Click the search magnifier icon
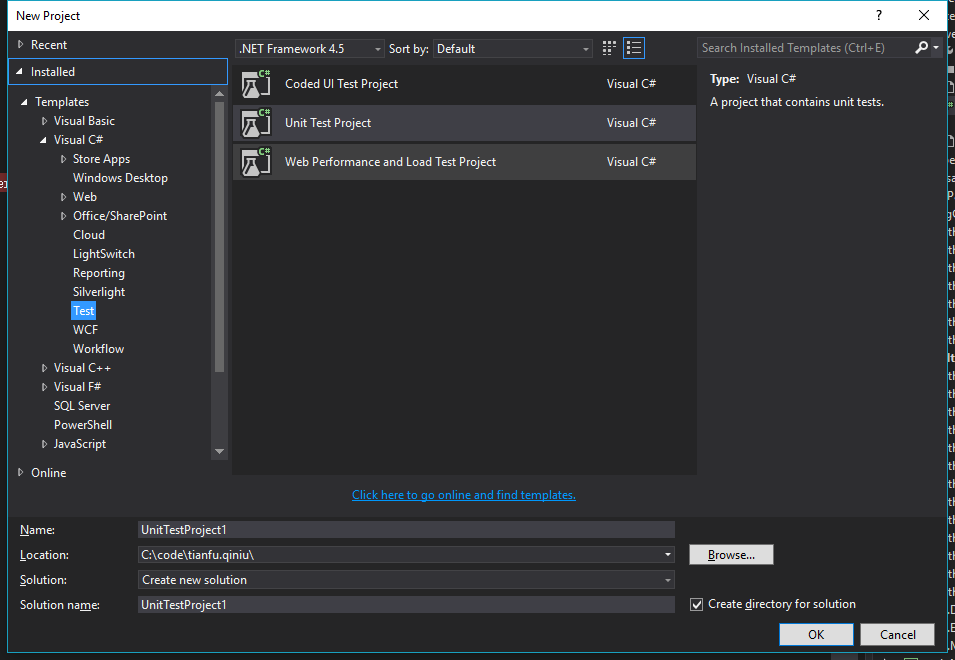955x660 pixels. pos(922,47)
